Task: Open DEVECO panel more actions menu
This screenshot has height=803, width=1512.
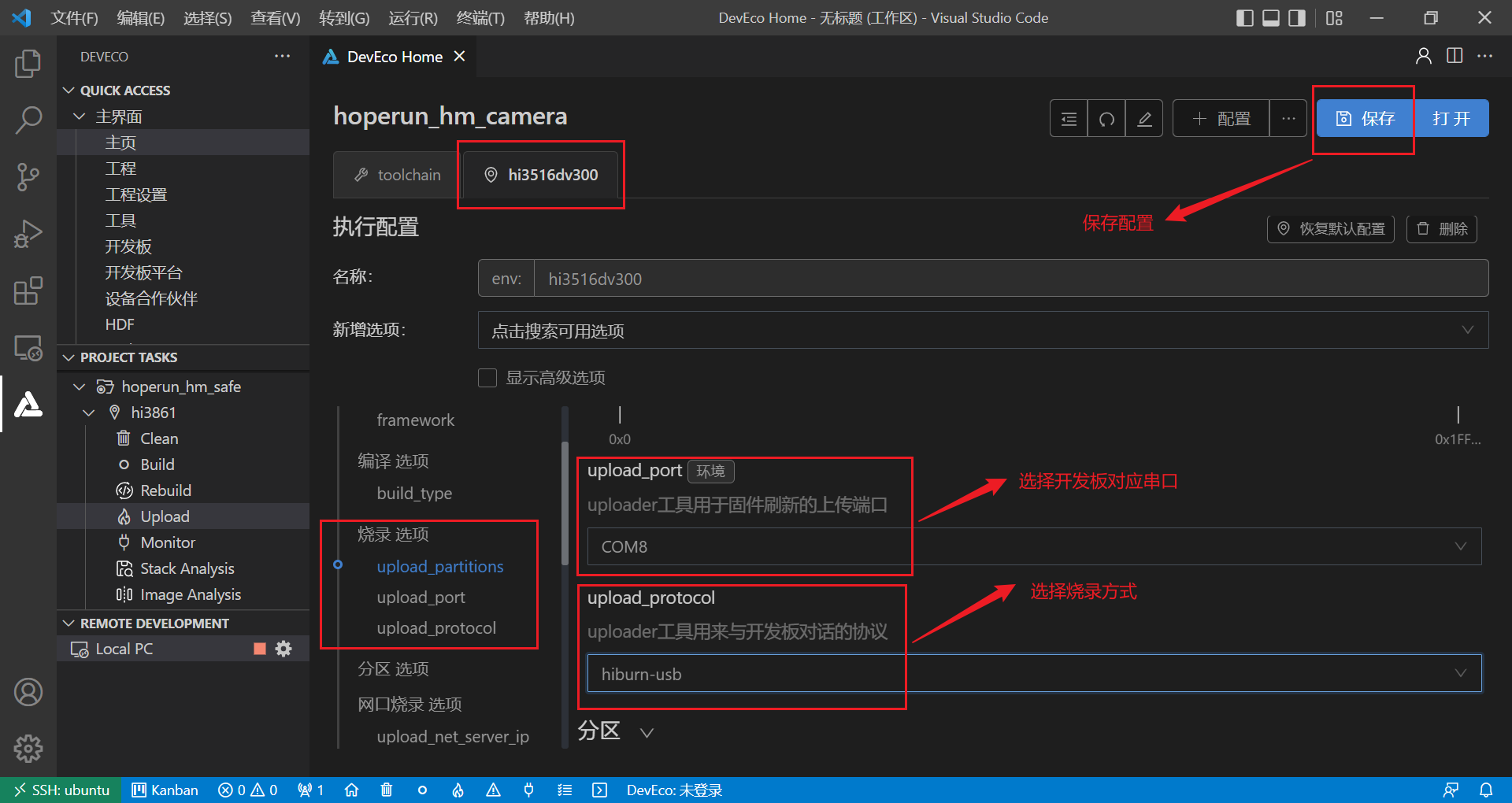Action: pos(282,56)
